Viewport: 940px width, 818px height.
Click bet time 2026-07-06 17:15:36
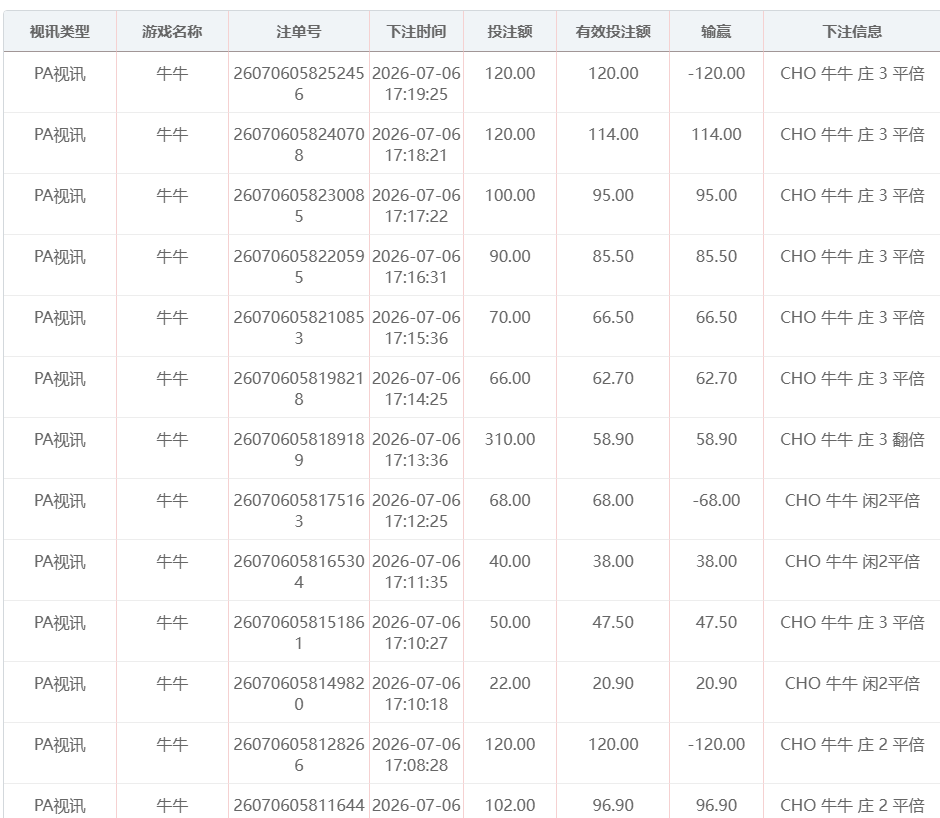416,327
